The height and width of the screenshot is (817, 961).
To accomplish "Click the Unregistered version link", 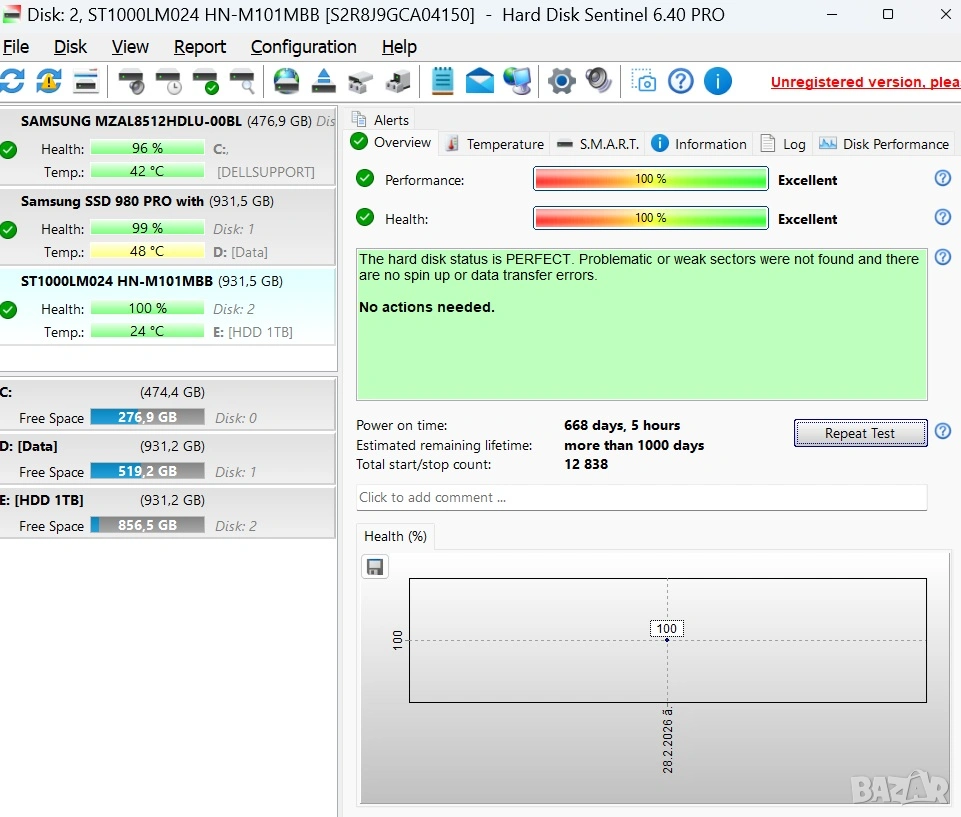I will 864,82.
